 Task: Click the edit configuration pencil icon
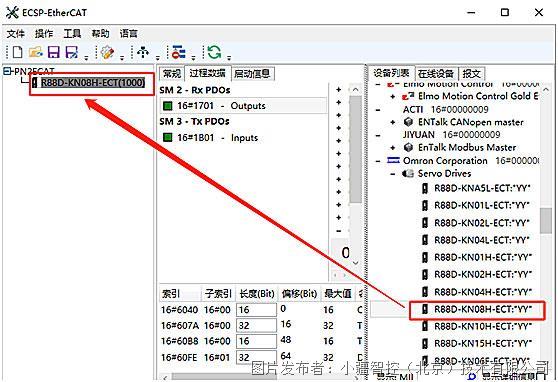(107, 52)
